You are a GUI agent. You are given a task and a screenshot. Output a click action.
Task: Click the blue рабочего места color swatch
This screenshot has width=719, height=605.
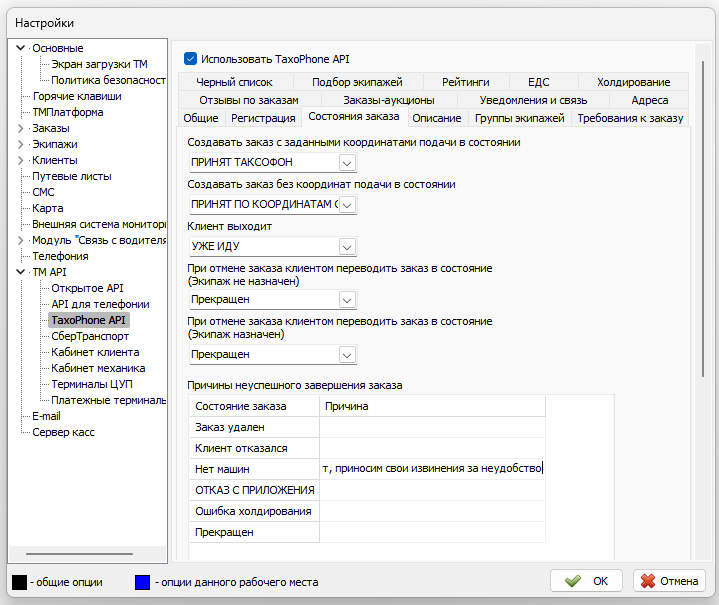[142, 582]
